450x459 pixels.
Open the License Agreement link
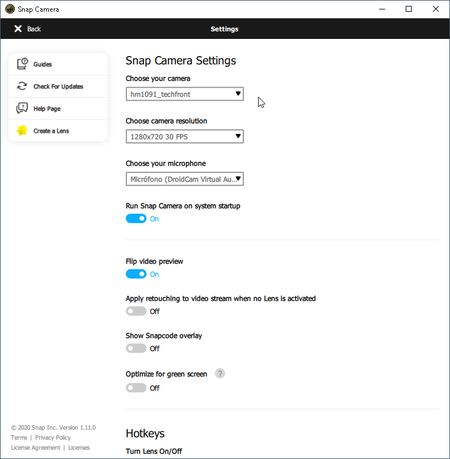[35, 447]
